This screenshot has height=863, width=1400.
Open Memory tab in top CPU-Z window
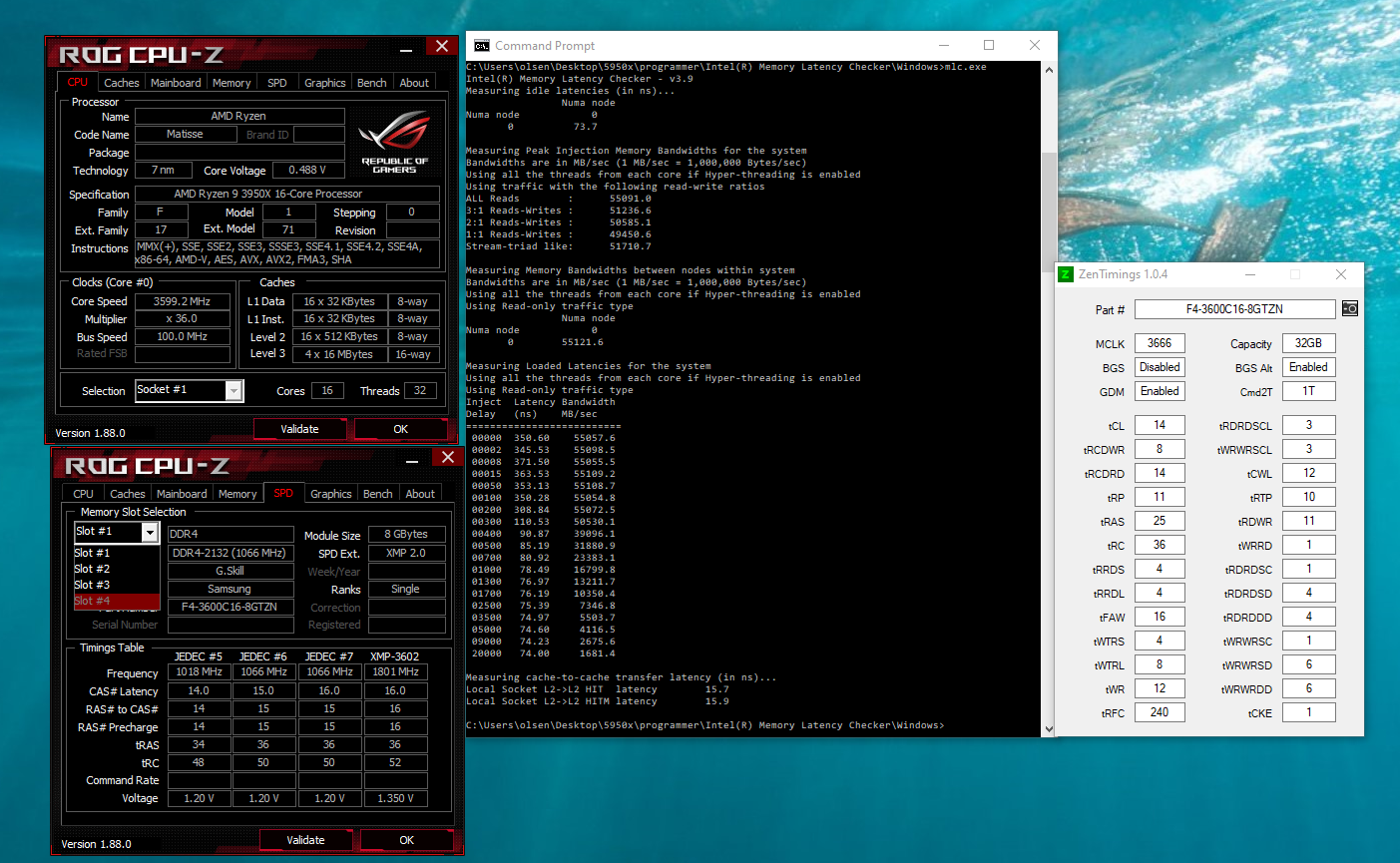pyautogui.click(x=232, y=83)
